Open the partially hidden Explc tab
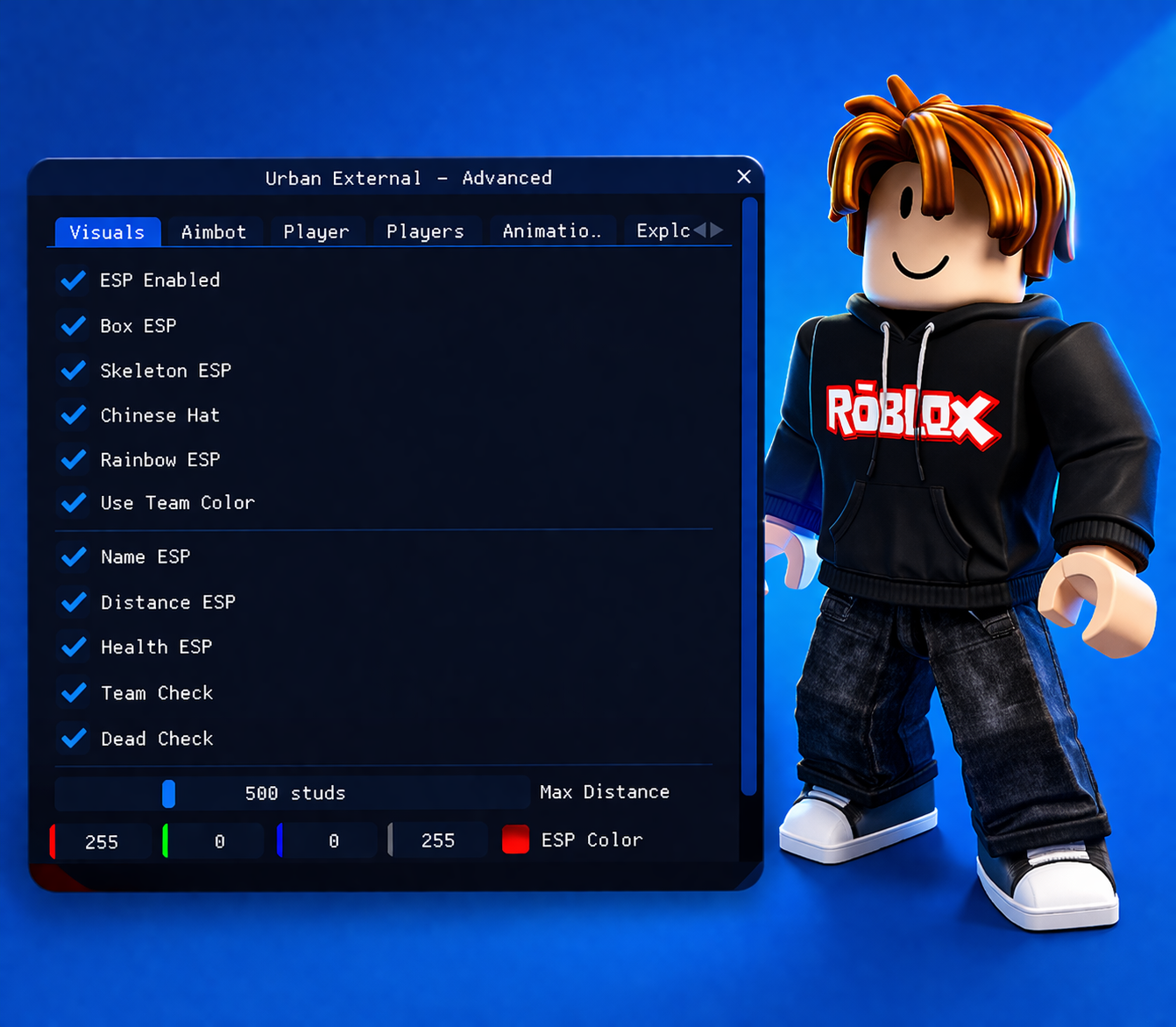The width and height of the screenshot is (1176, 1027). tap(662, 231)
